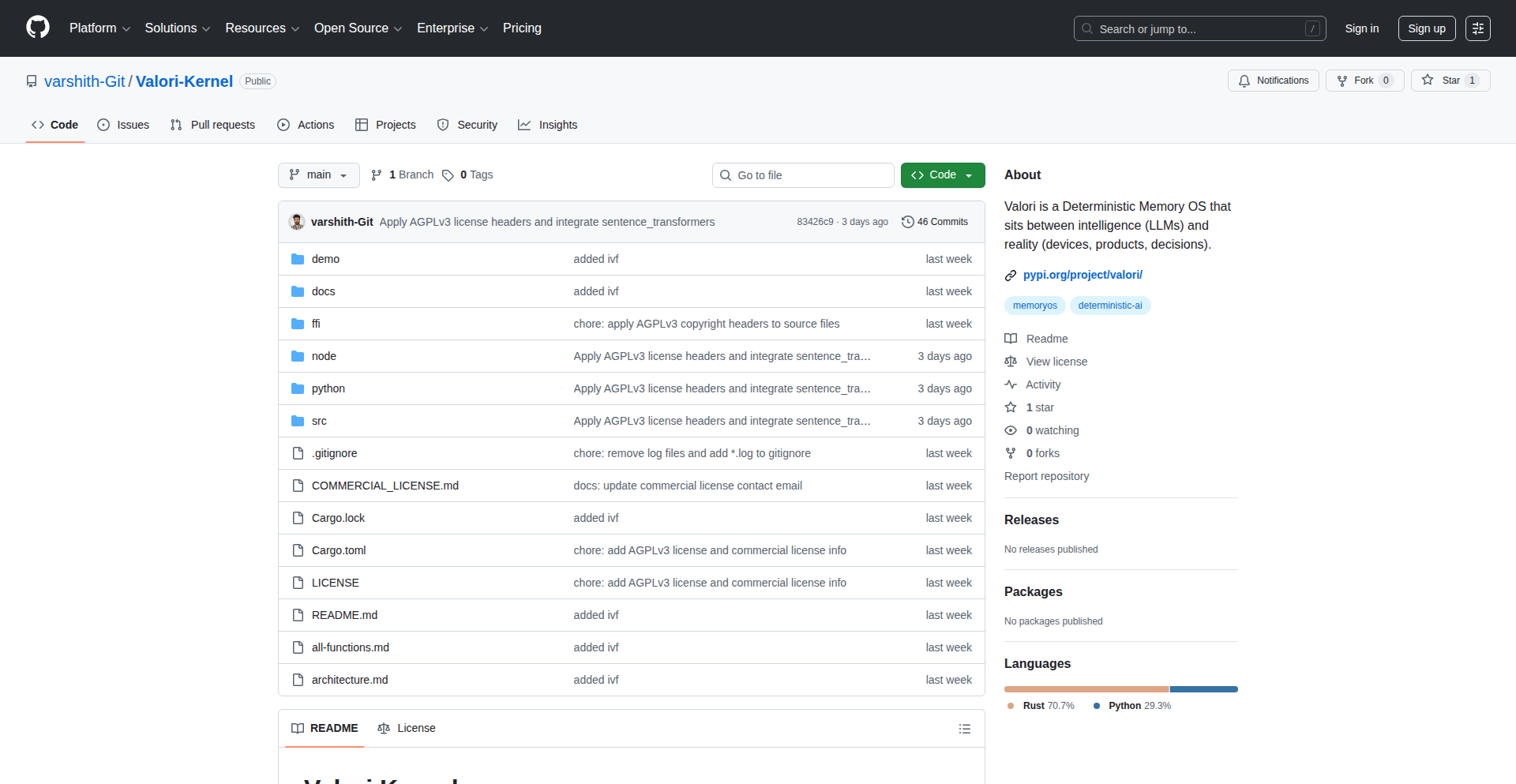Screen dimensions: 1516x784
Task: Select the deterministic-ai topic tag
Action: (1109, 306)
